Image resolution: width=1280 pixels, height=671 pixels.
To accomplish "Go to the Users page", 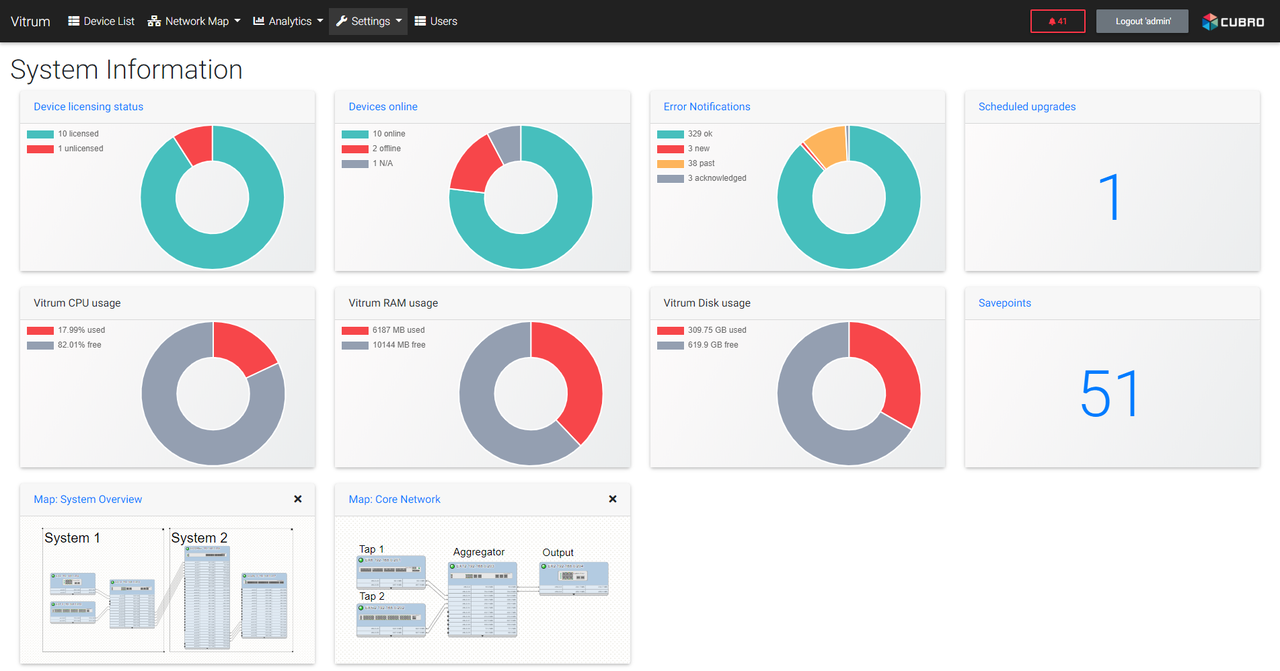I will coord(436,21).
